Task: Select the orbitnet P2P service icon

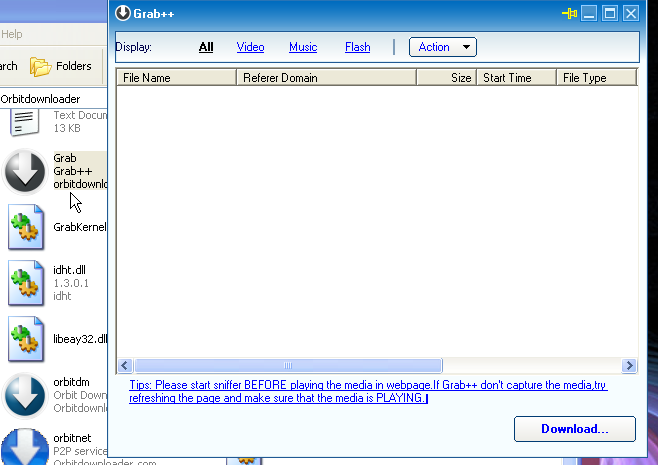Action: (25, 447)
